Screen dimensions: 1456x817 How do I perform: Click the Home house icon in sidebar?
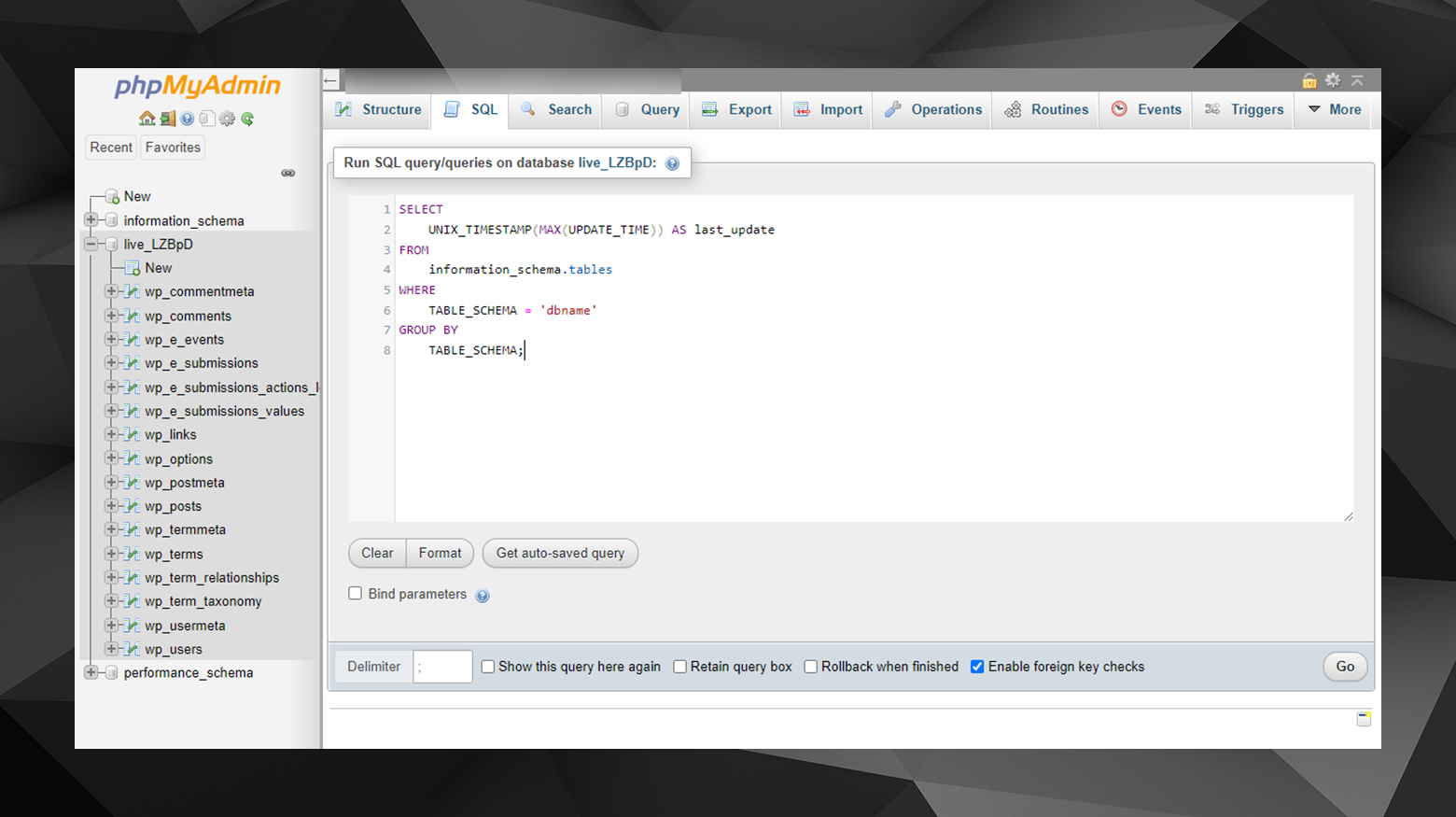click(x=147, y=119)
